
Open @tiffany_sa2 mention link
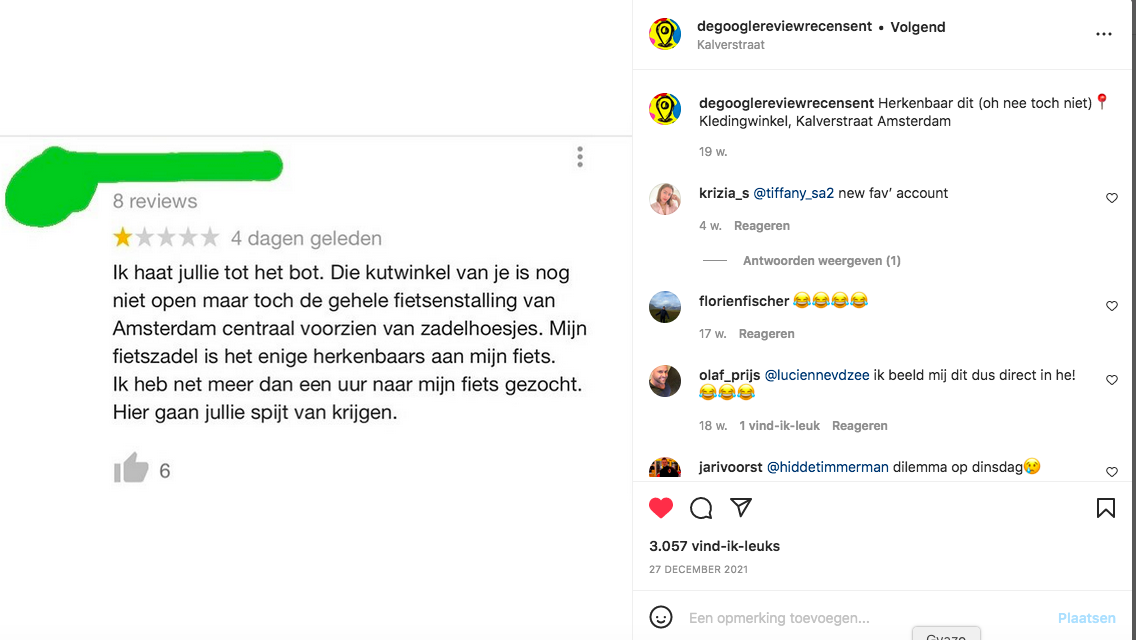(793, 194)
